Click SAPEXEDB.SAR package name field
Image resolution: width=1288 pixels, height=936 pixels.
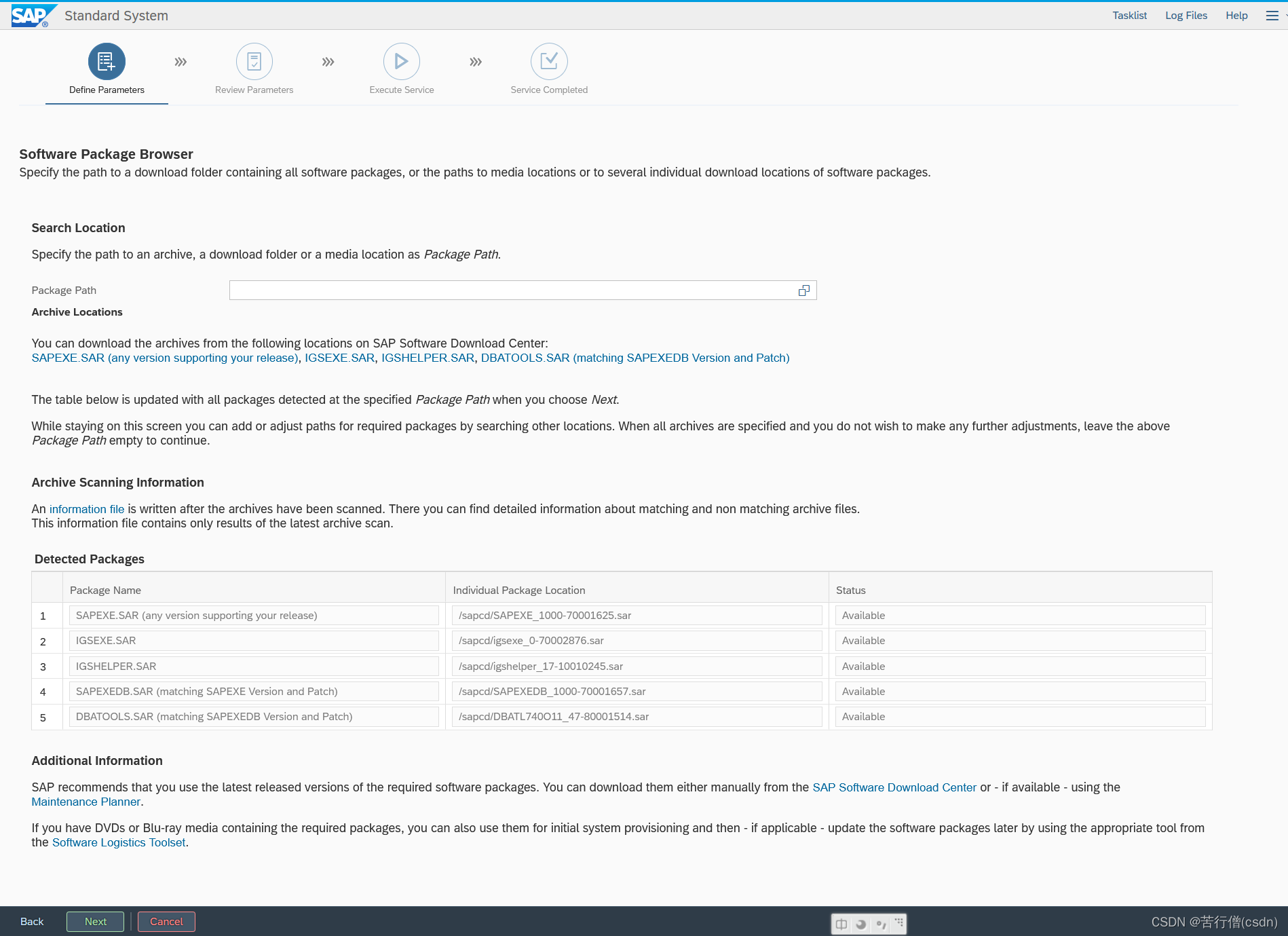254,692
